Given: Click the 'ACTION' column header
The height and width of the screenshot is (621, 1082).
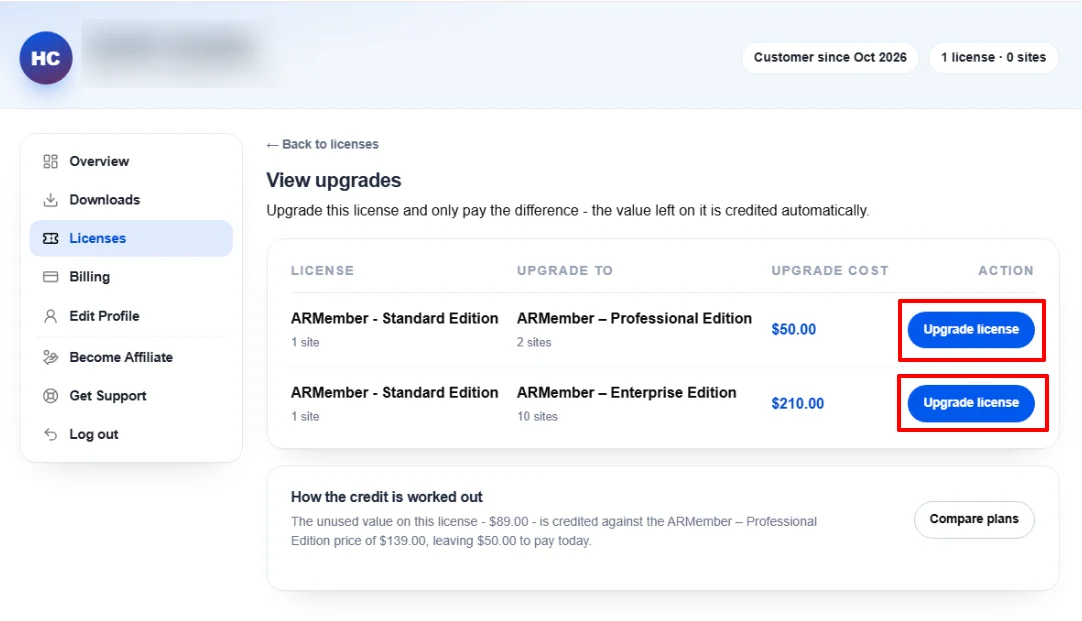Looking at the screenshot, I should pos(1006,270).
